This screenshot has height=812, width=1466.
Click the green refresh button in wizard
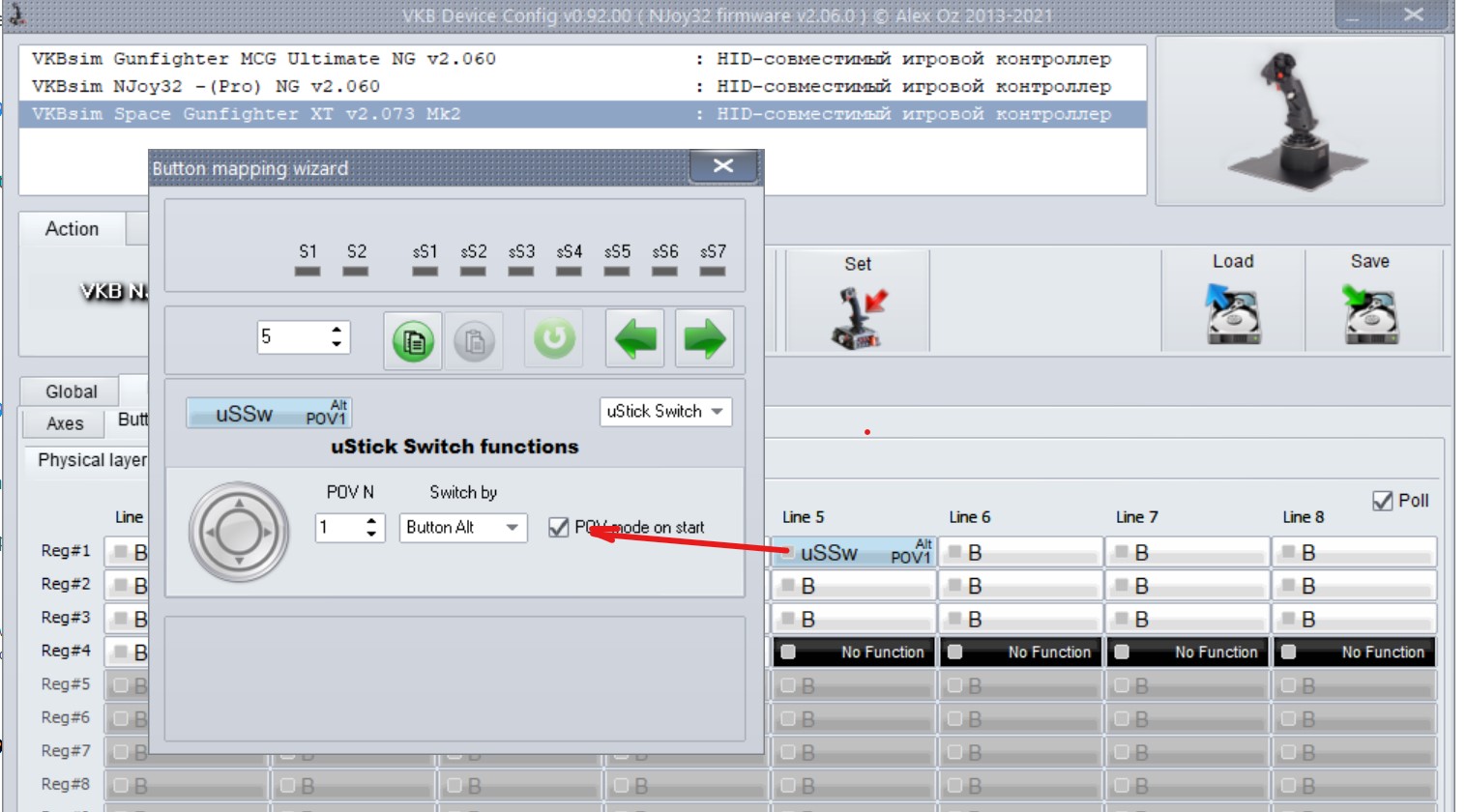[554, 338]
